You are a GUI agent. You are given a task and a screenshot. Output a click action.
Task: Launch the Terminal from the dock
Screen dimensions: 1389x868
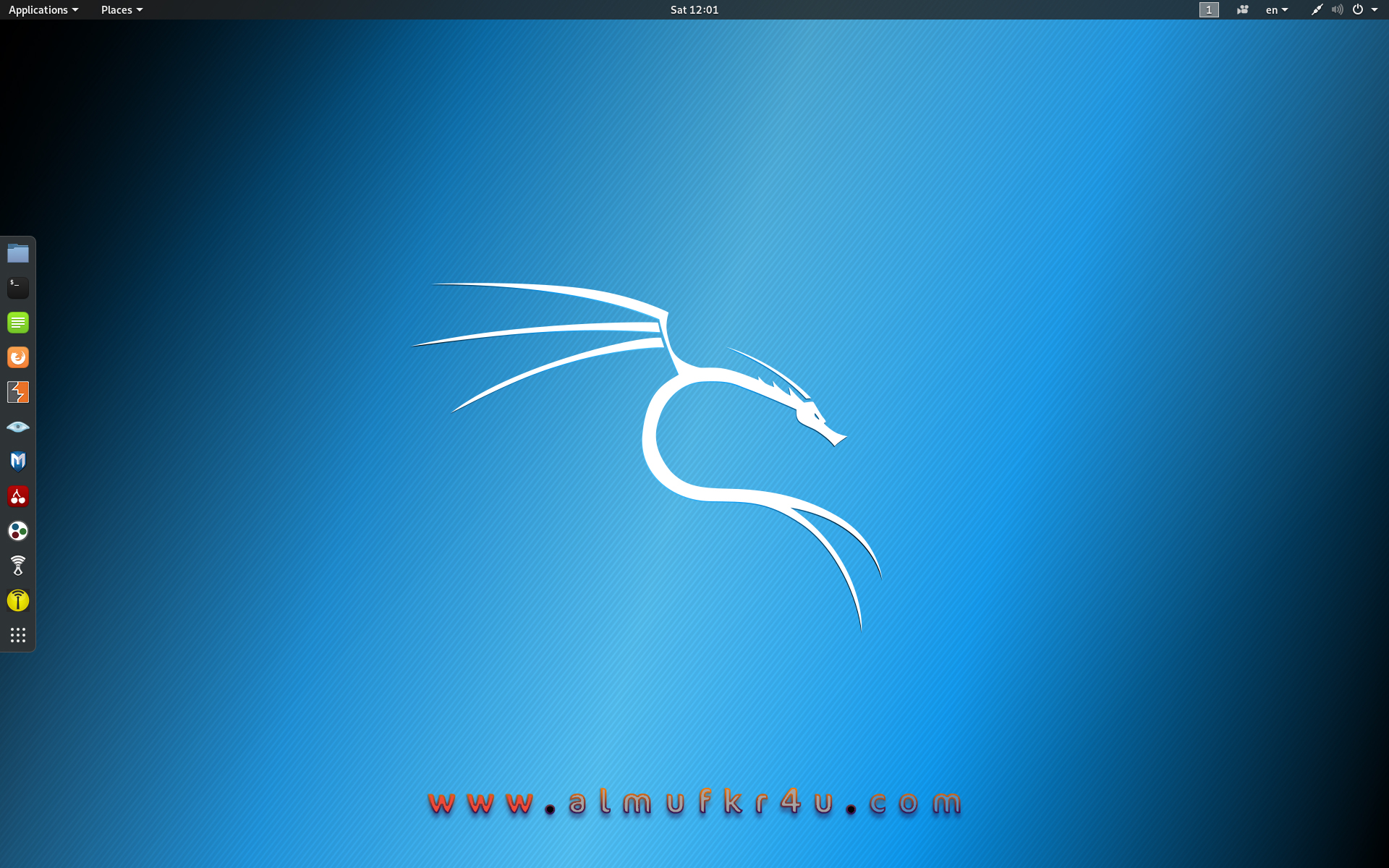(18, 288)
